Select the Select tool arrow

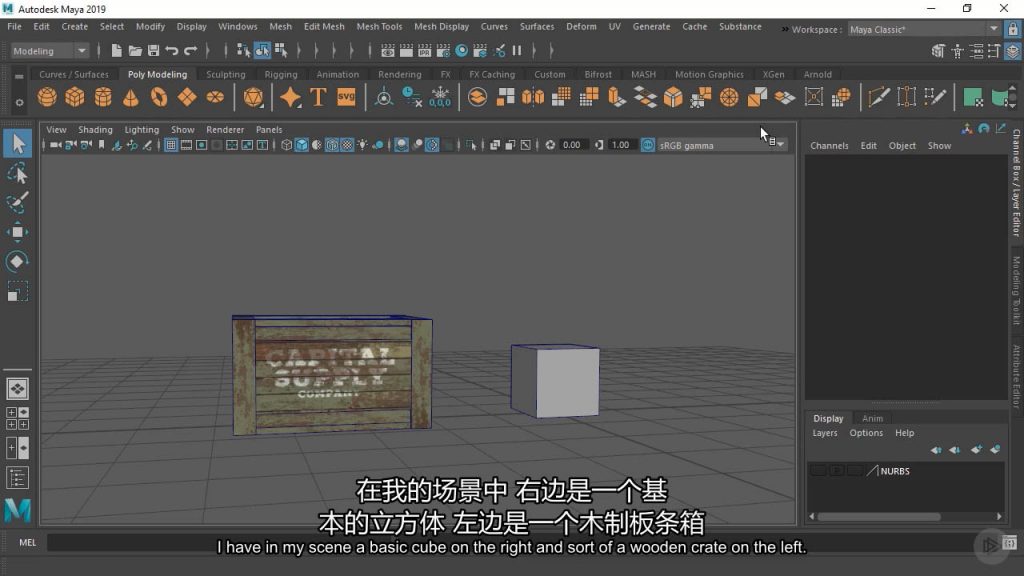[18, 143]
